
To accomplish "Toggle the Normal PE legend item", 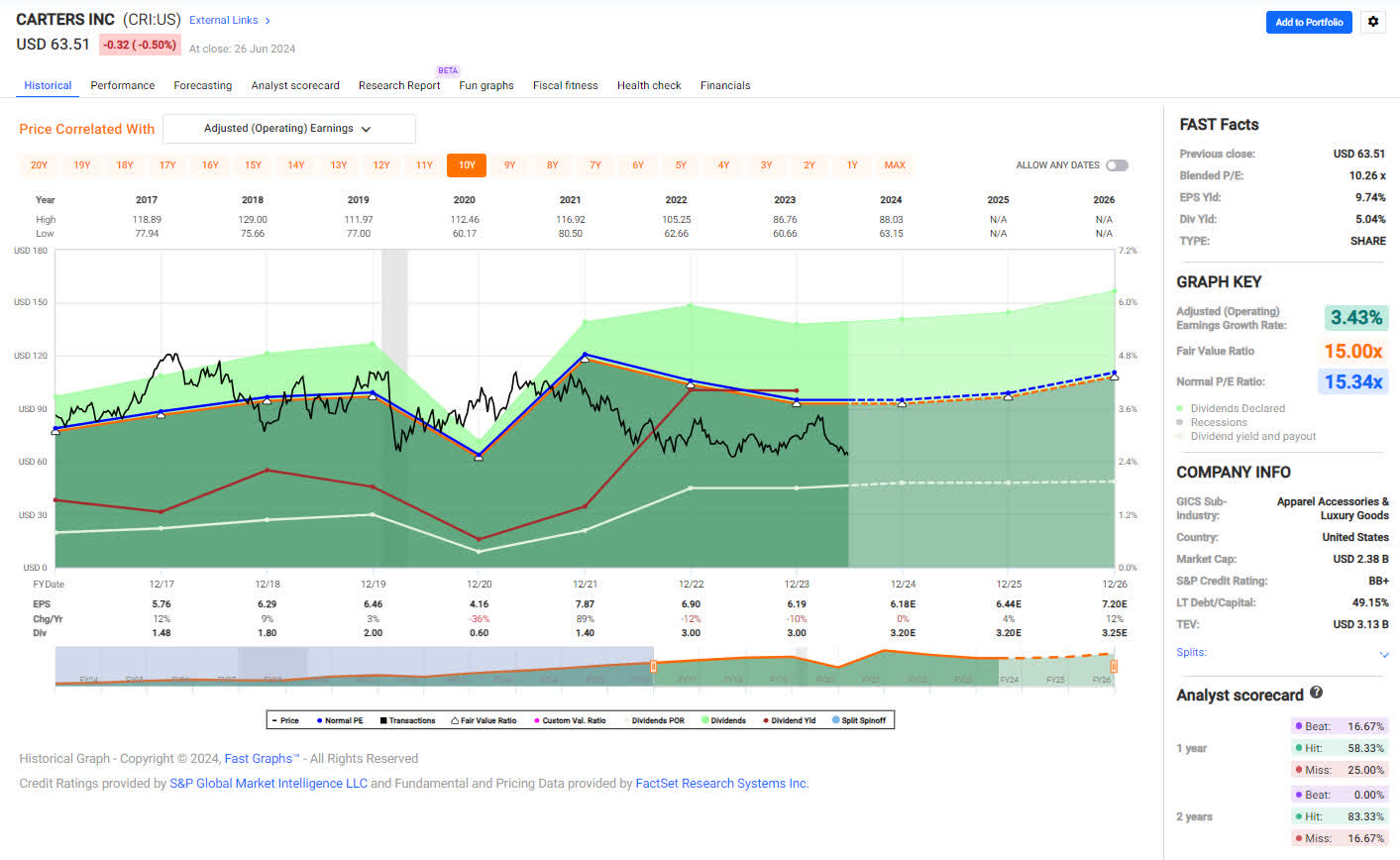I will [339, 720].
